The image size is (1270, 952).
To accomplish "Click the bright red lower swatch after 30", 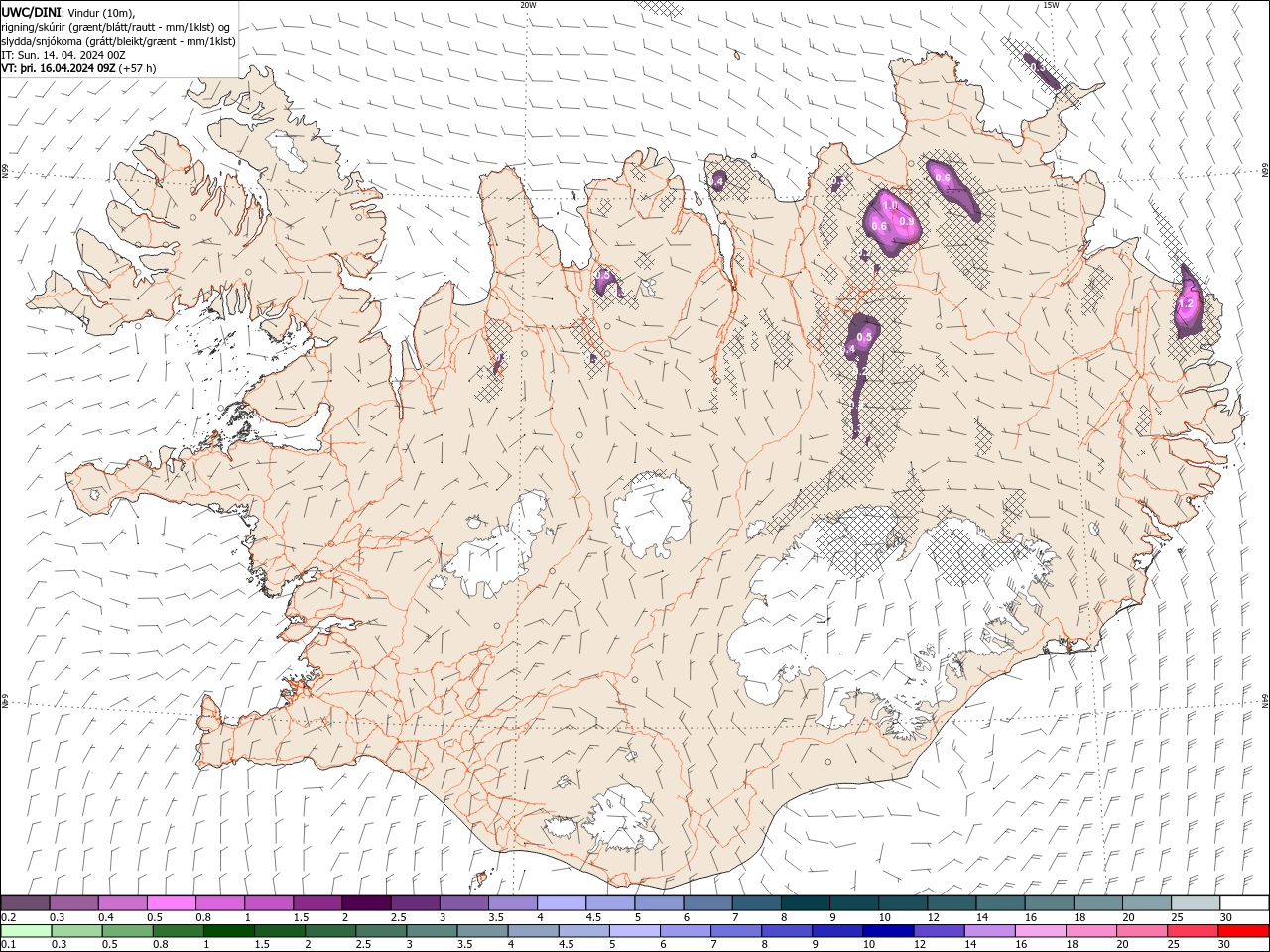I will coord(1244,931).
